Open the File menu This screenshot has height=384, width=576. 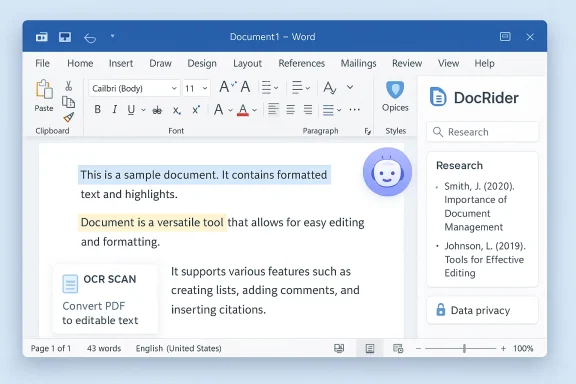coord(42,63)
